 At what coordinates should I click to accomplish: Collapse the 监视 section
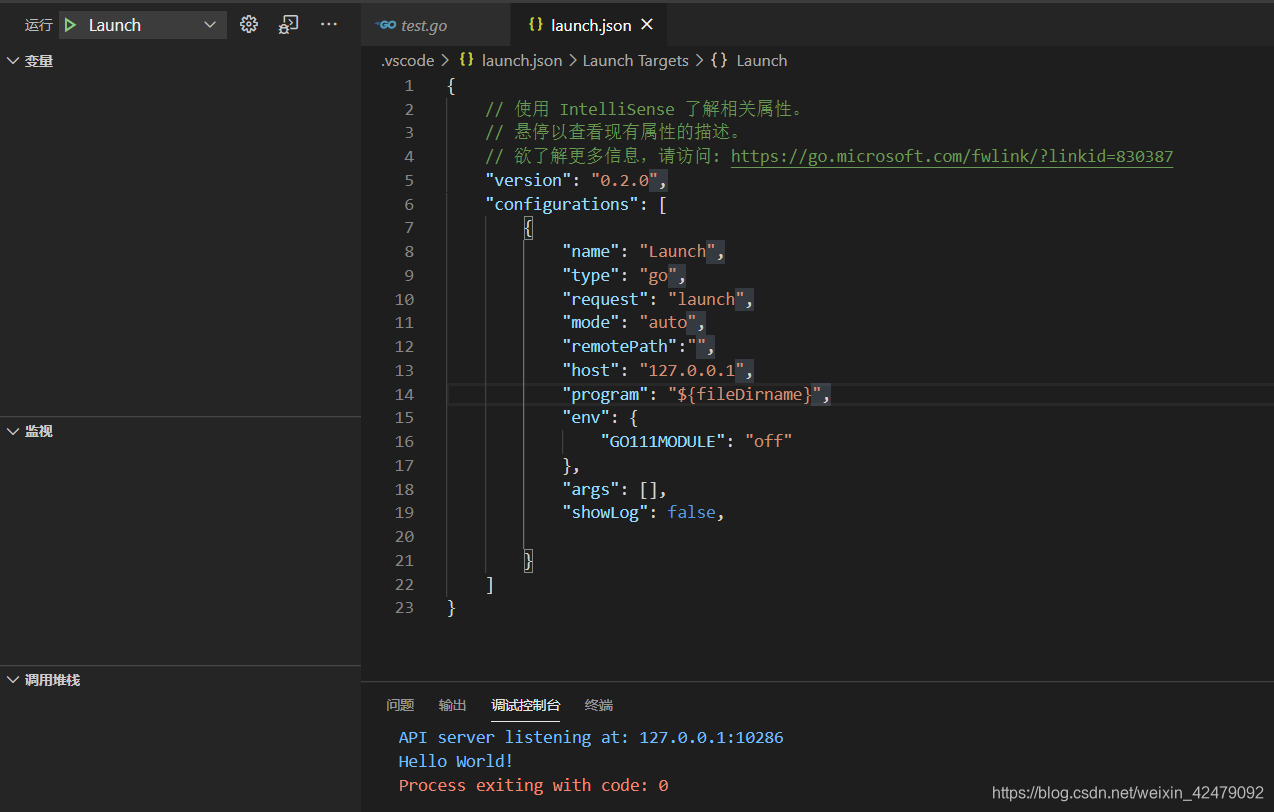tap(180, 431)
